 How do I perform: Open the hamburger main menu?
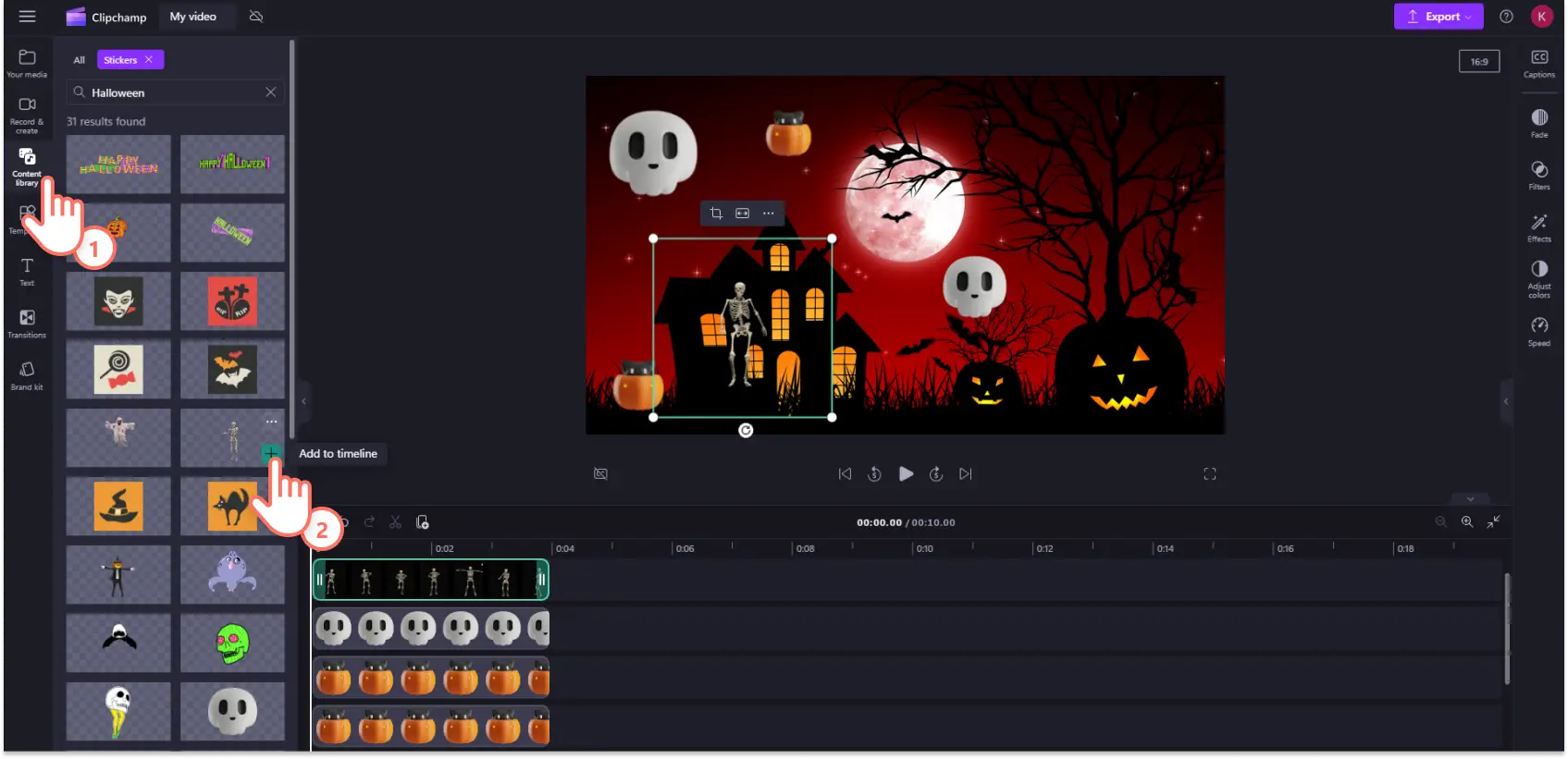point(27,17)
